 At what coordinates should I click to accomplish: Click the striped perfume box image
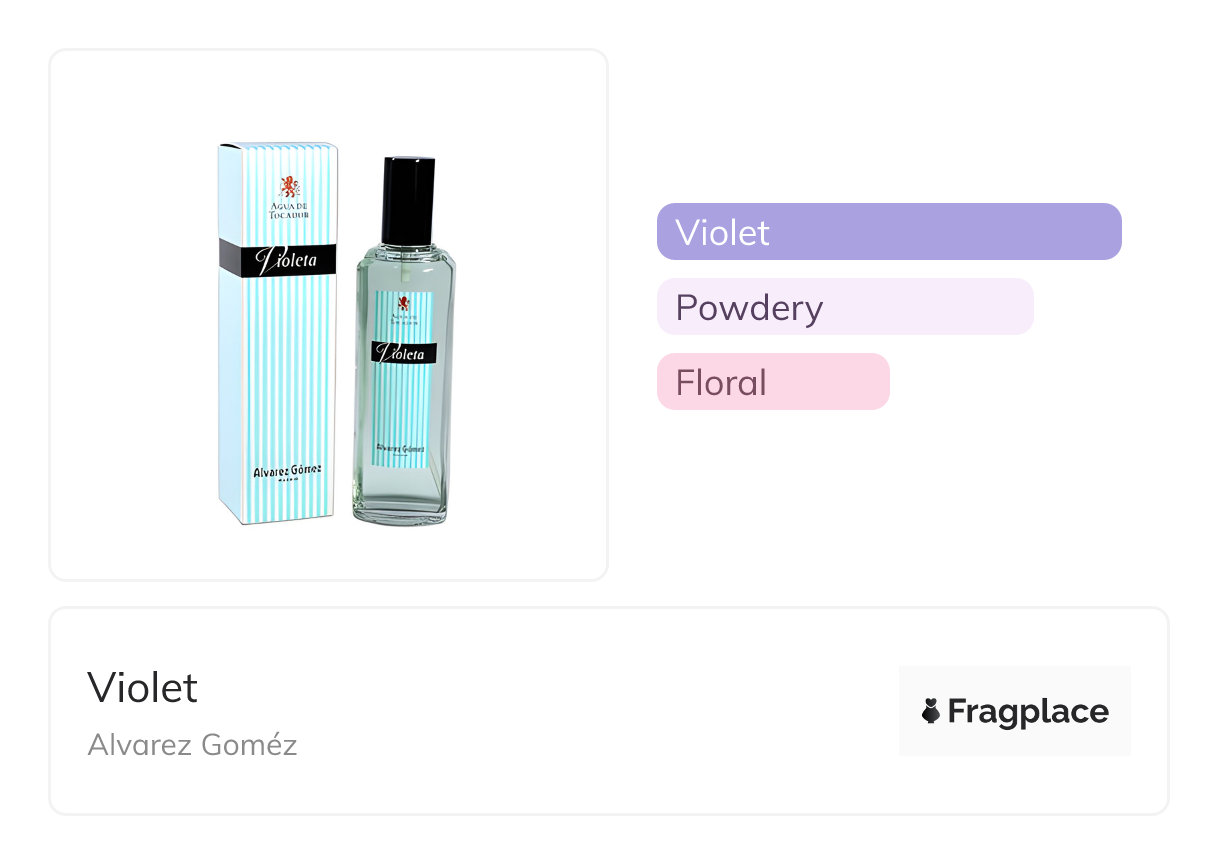point(277,380)
